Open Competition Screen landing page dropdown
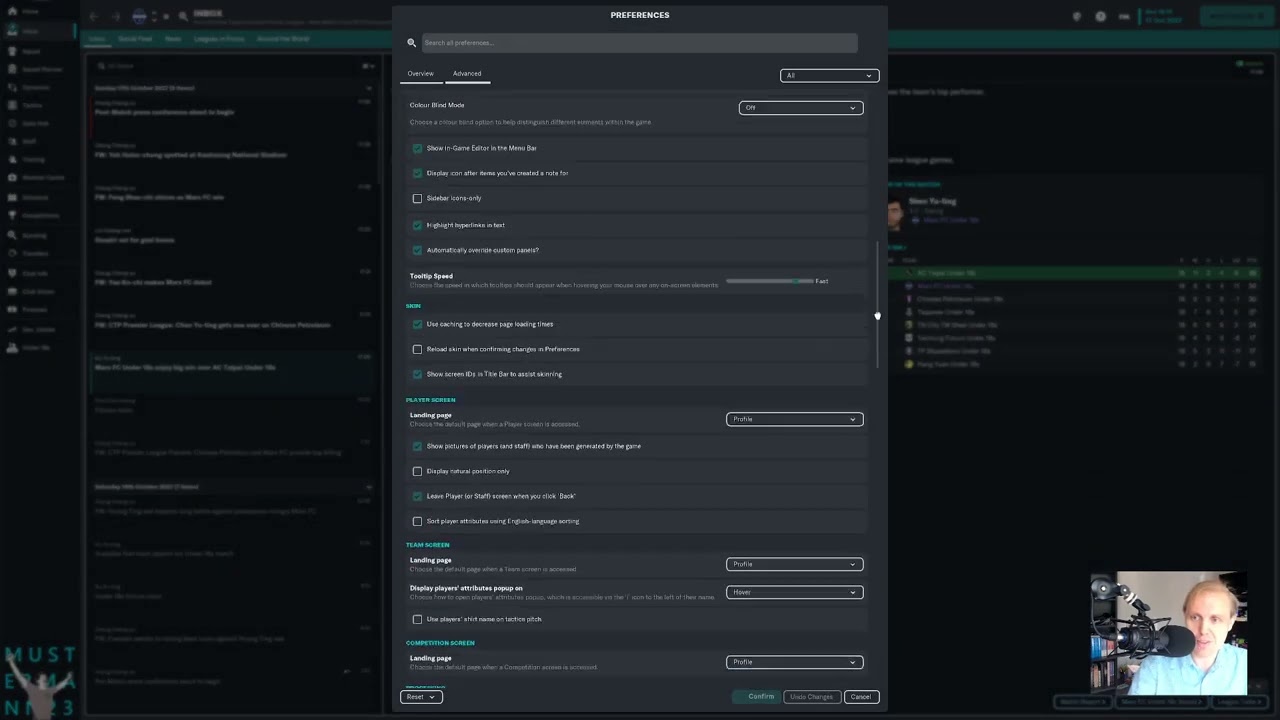This screenshot has height=720, width=1280. pyautogui.click(x=794, y=662)
